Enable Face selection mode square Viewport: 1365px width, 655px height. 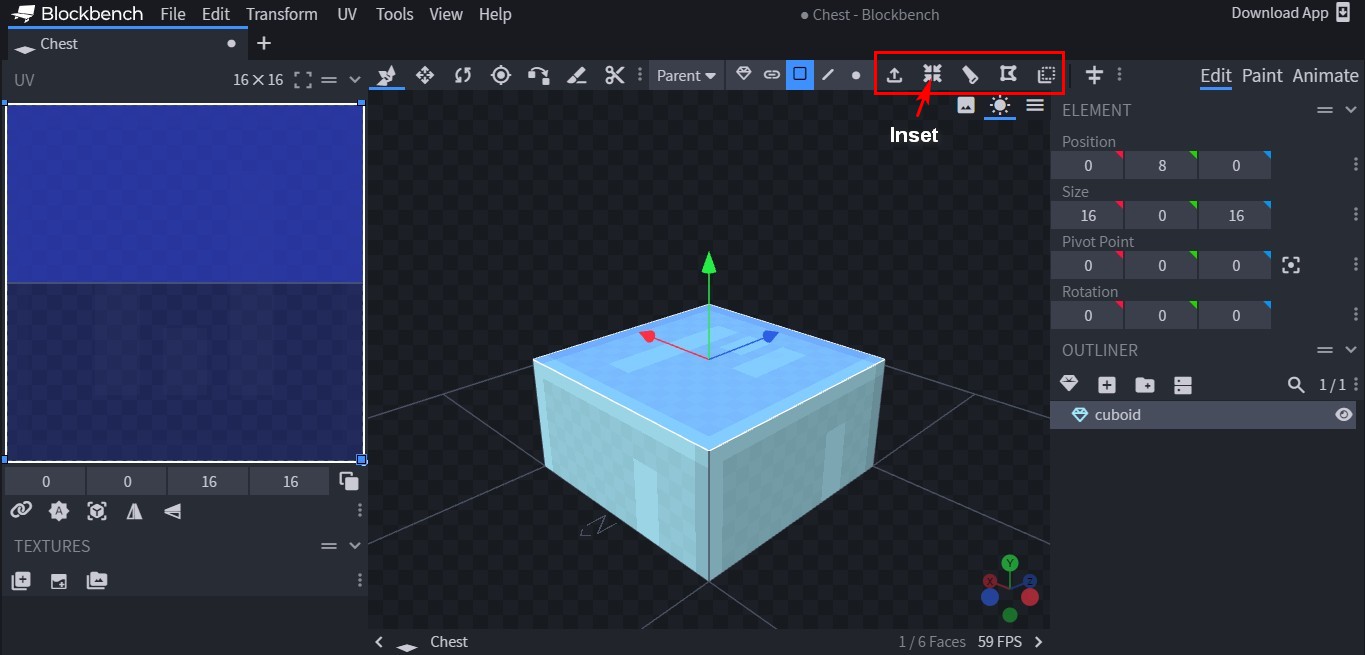[x=800, y=74]
